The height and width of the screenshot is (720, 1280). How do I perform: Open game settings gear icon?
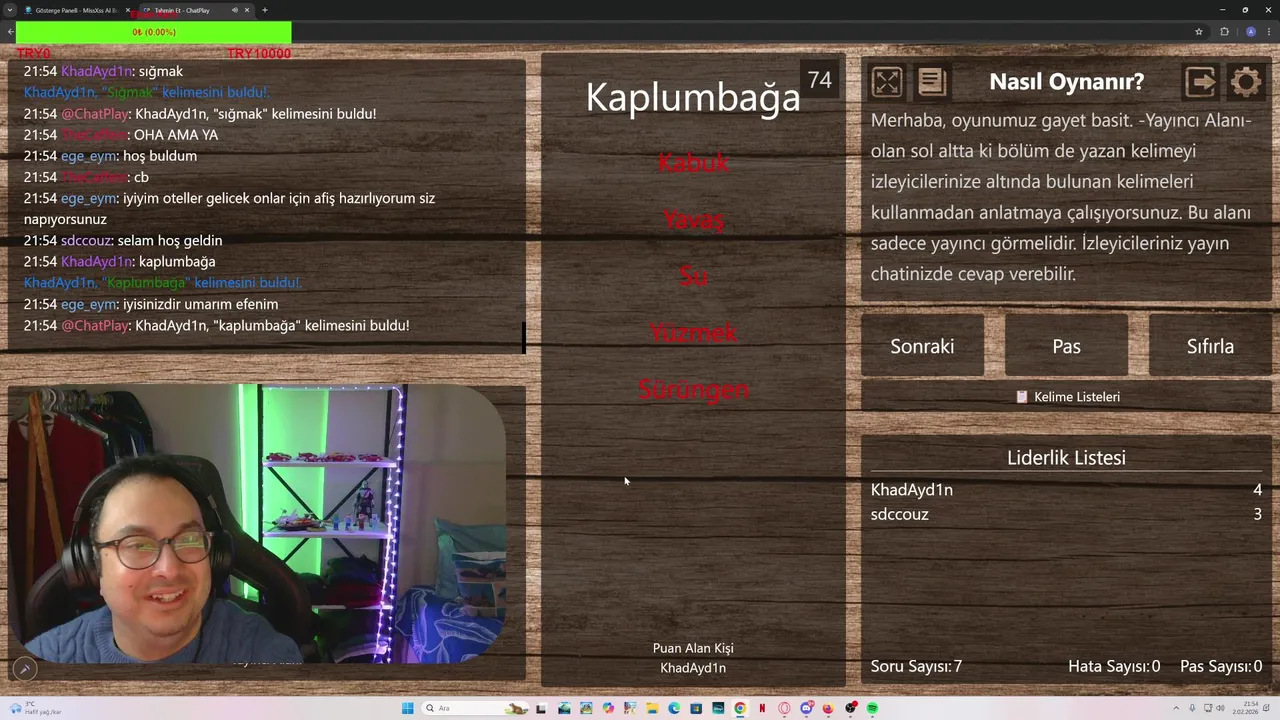point(1246,82)
